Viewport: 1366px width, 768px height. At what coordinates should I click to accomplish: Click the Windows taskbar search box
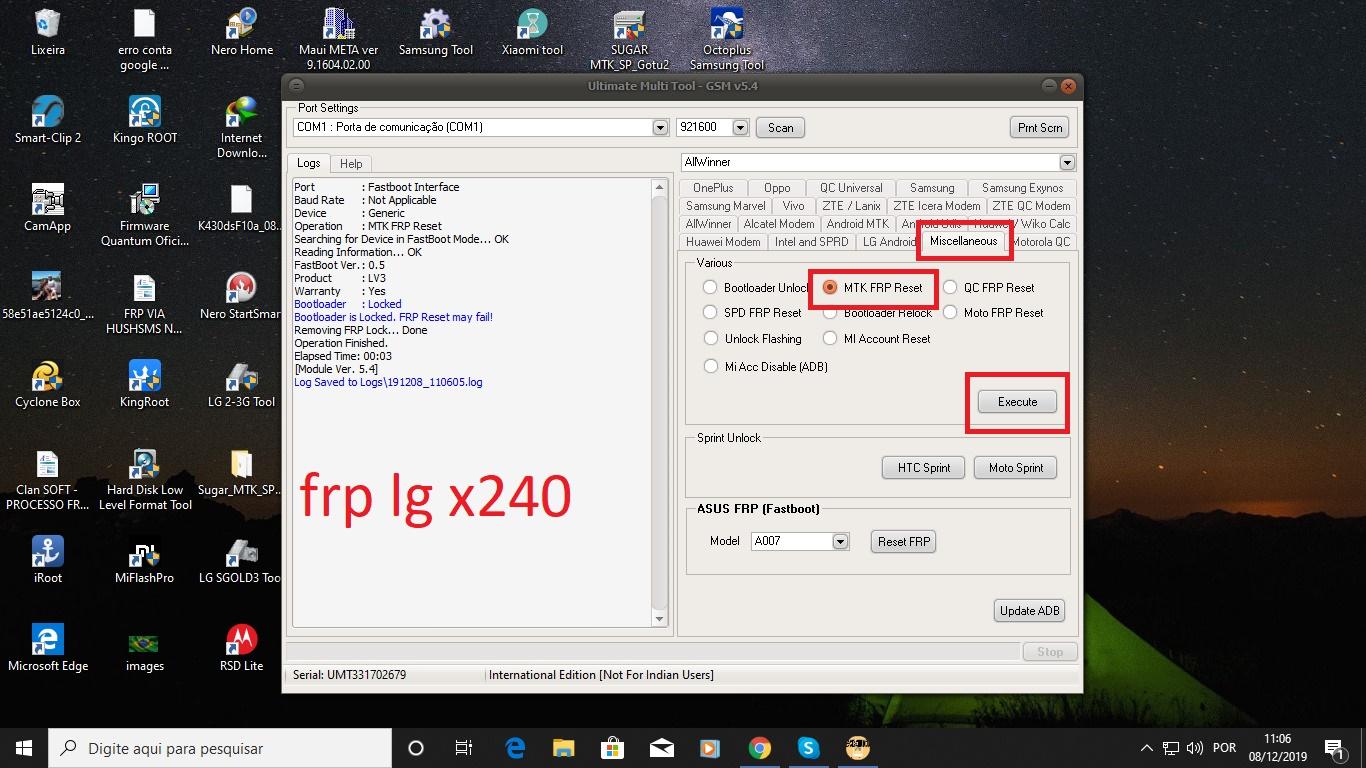pyautogui.click(x=220, y=748)
